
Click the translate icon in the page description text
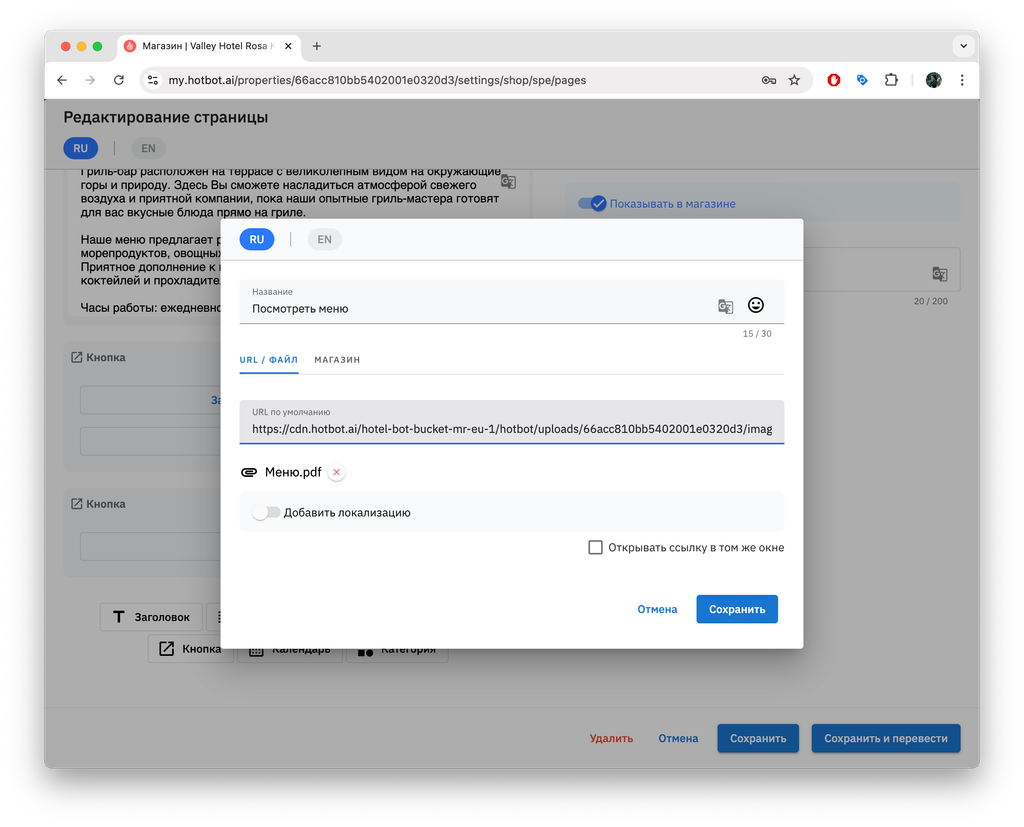508,182
